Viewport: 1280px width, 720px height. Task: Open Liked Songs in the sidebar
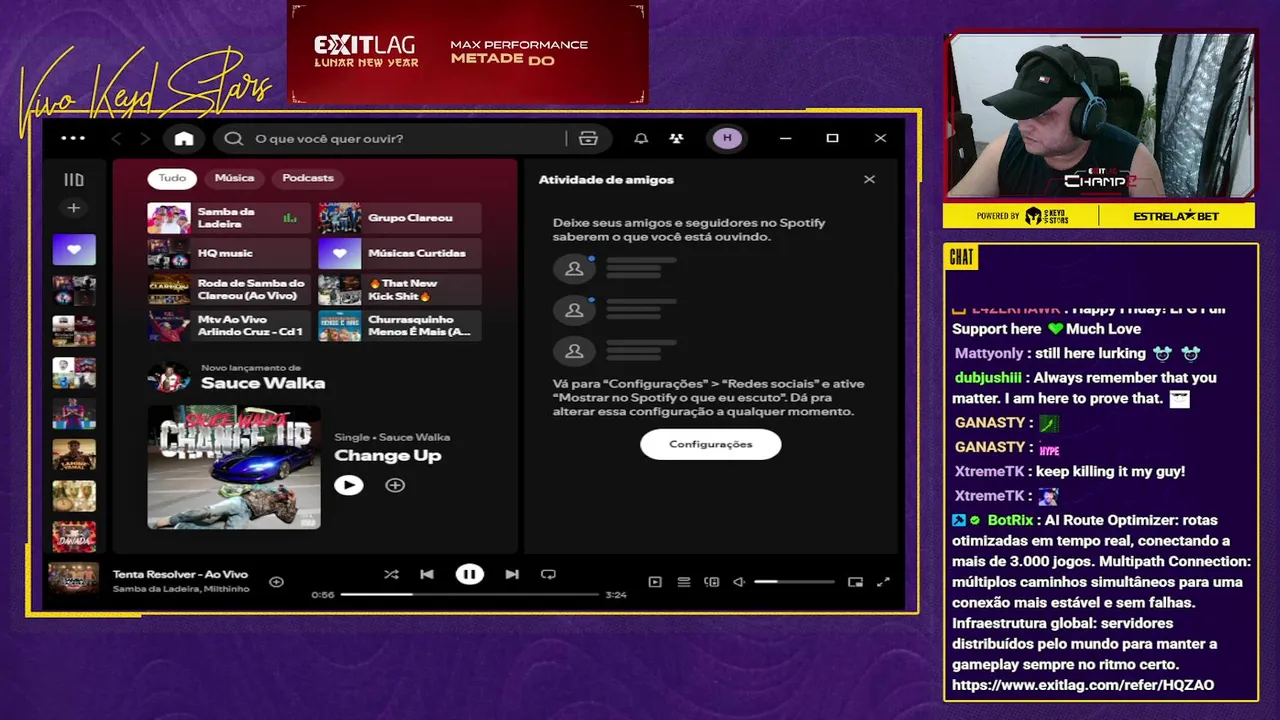[x=74, y=250]
